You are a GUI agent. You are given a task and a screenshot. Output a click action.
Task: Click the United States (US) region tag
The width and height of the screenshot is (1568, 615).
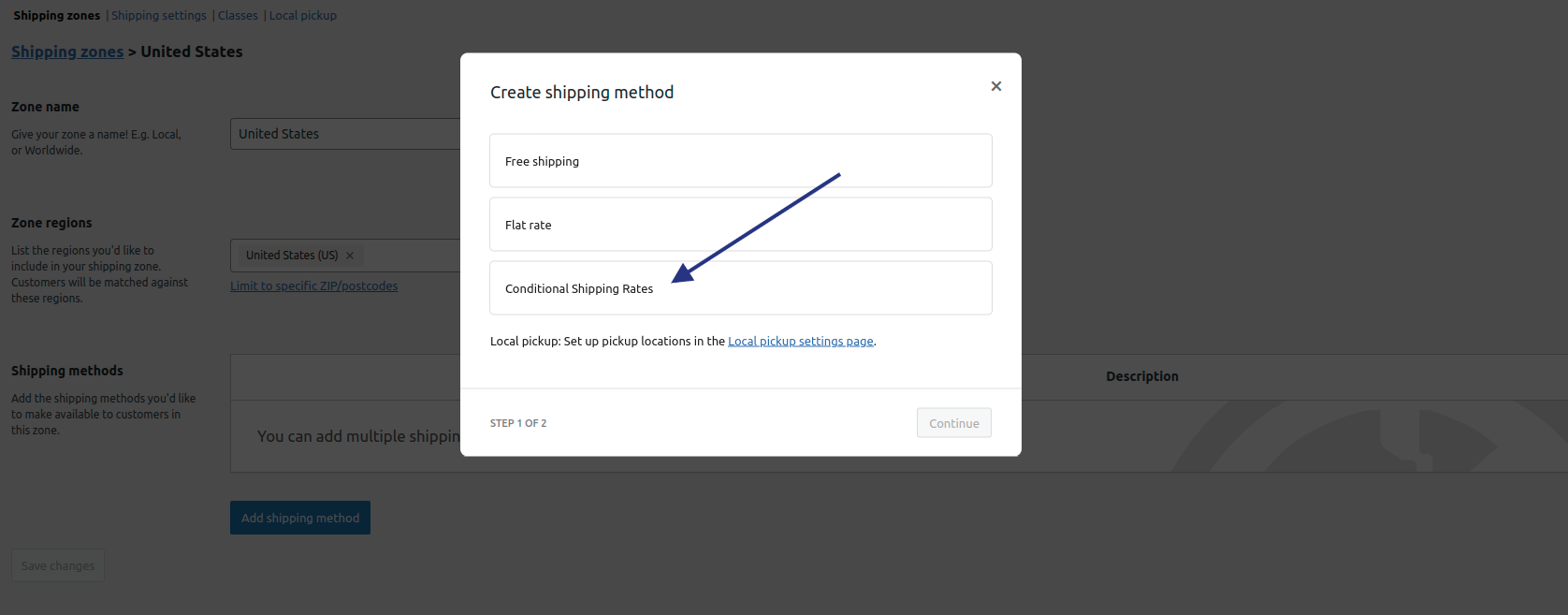292,256
